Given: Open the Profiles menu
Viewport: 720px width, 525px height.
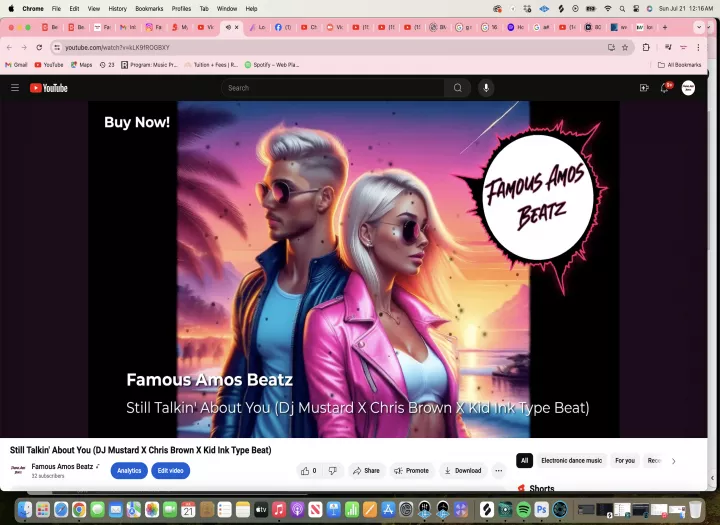Looking at the screenshot, I should (x=181, y=8).
